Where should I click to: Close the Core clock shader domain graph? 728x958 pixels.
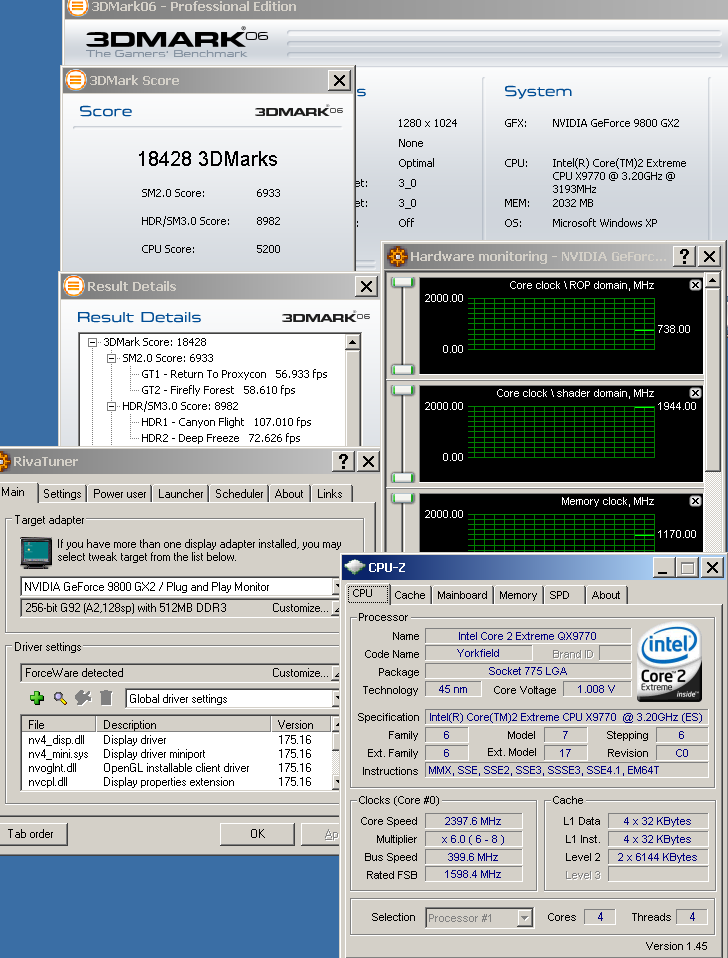click(x=695, y=393)
